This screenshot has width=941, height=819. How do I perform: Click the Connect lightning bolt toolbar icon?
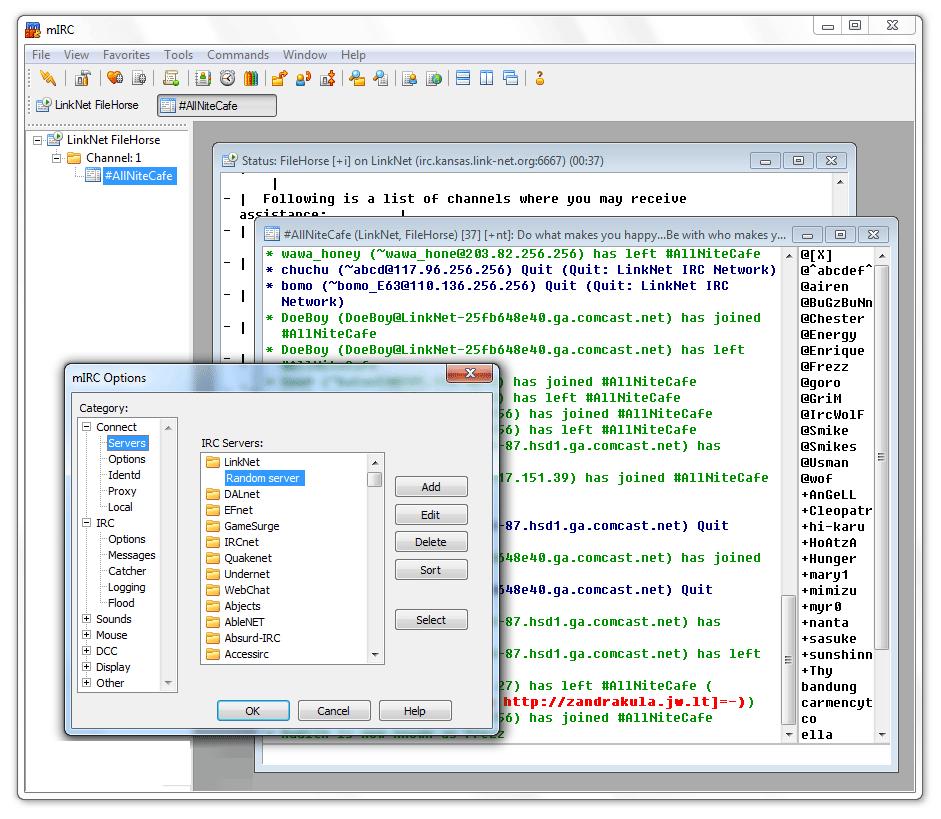[47, 78]
